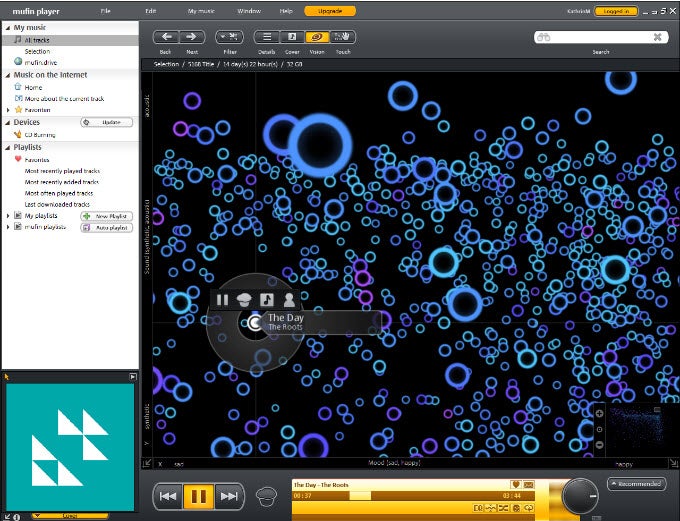Click the popup music note icon
The height and width of the screenshot is (521, 680).
click(267, 299)
